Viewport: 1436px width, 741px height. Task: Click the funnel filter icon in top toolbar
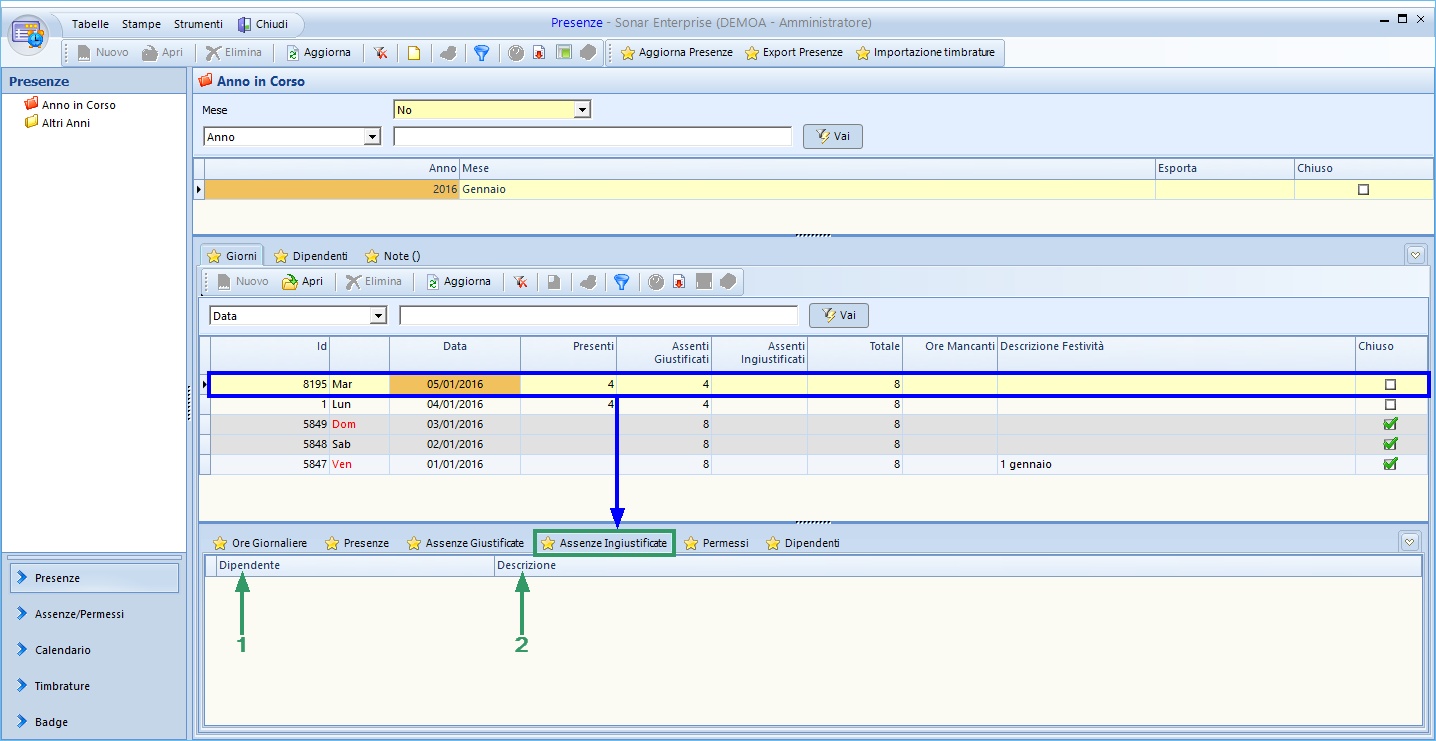481,53
